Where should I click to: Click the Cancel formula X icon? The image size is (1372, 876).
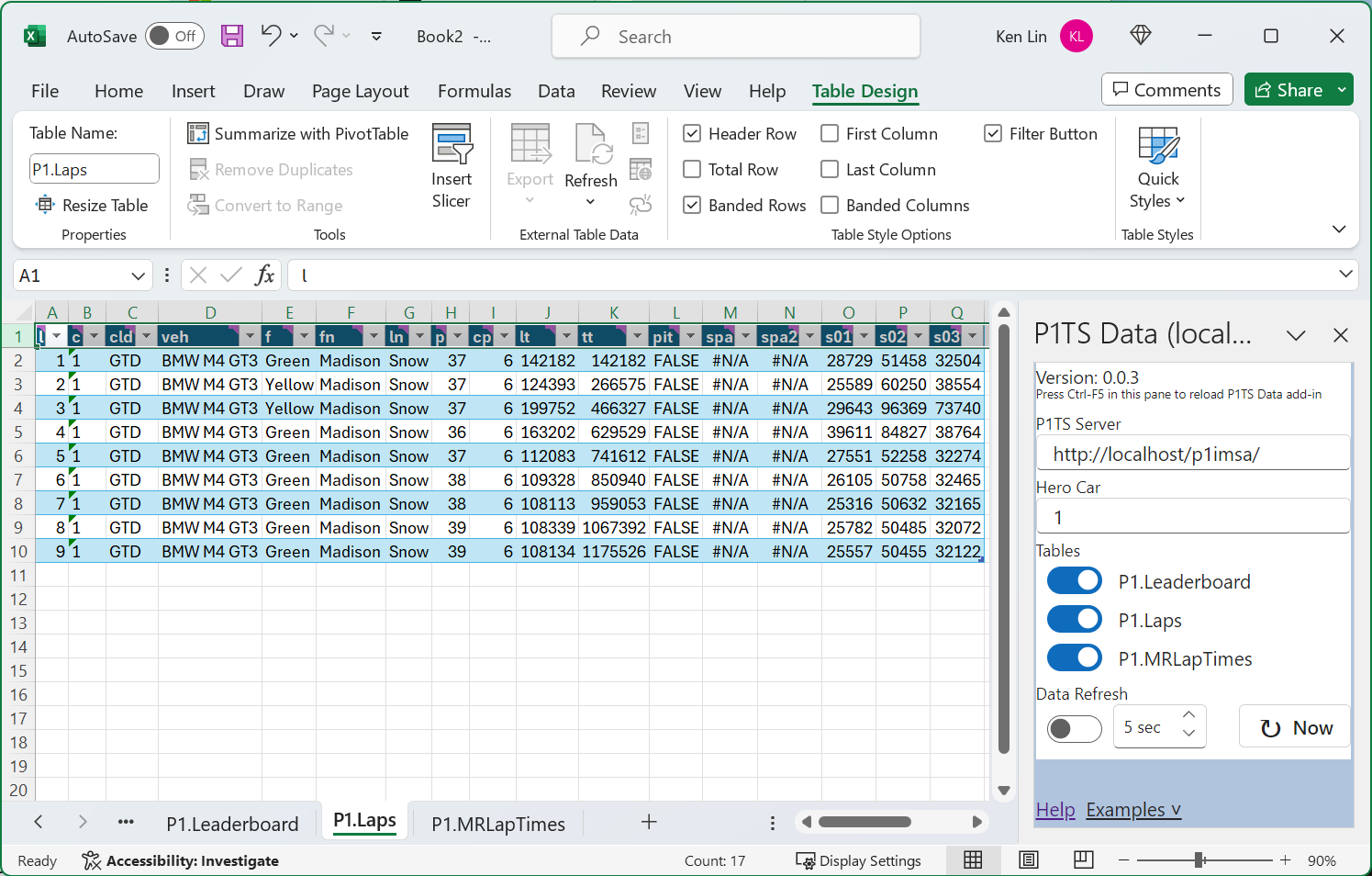(198, 275)
